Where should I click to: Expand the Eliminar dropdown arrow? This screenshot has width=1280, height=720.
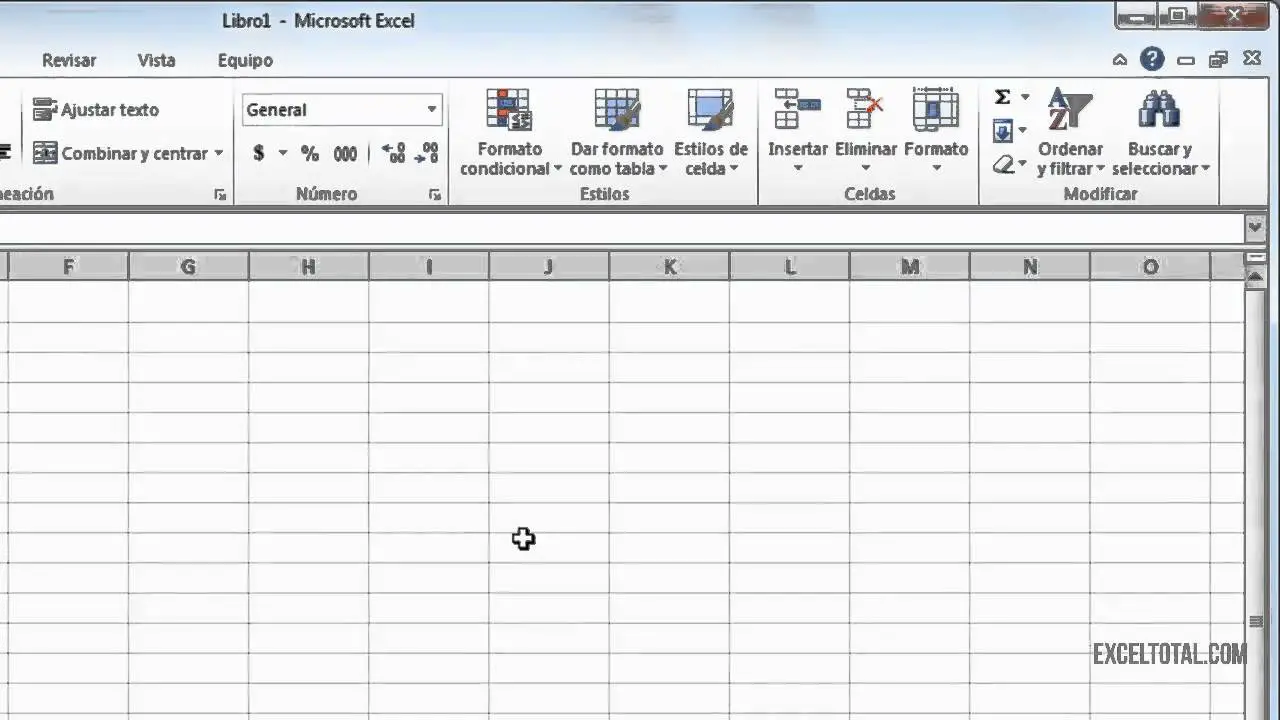866,168
